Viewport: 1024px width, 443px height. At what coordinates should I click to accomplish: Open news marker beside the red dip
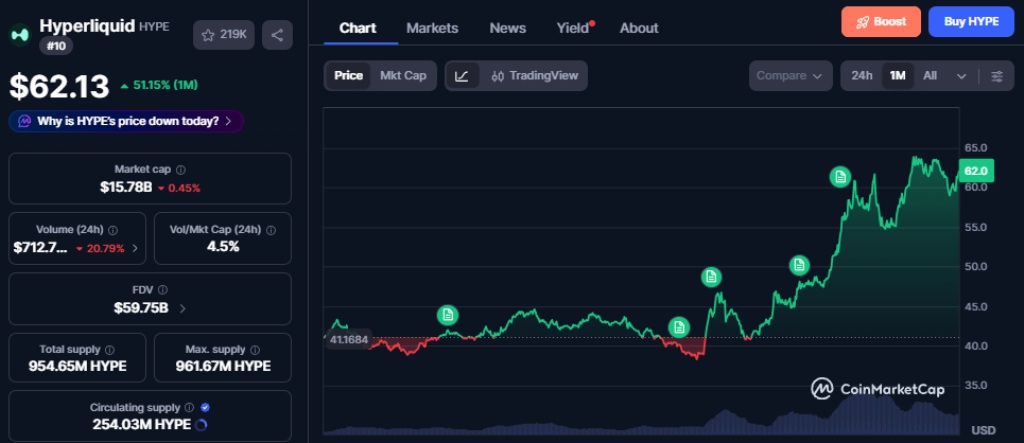click(679, 327)
